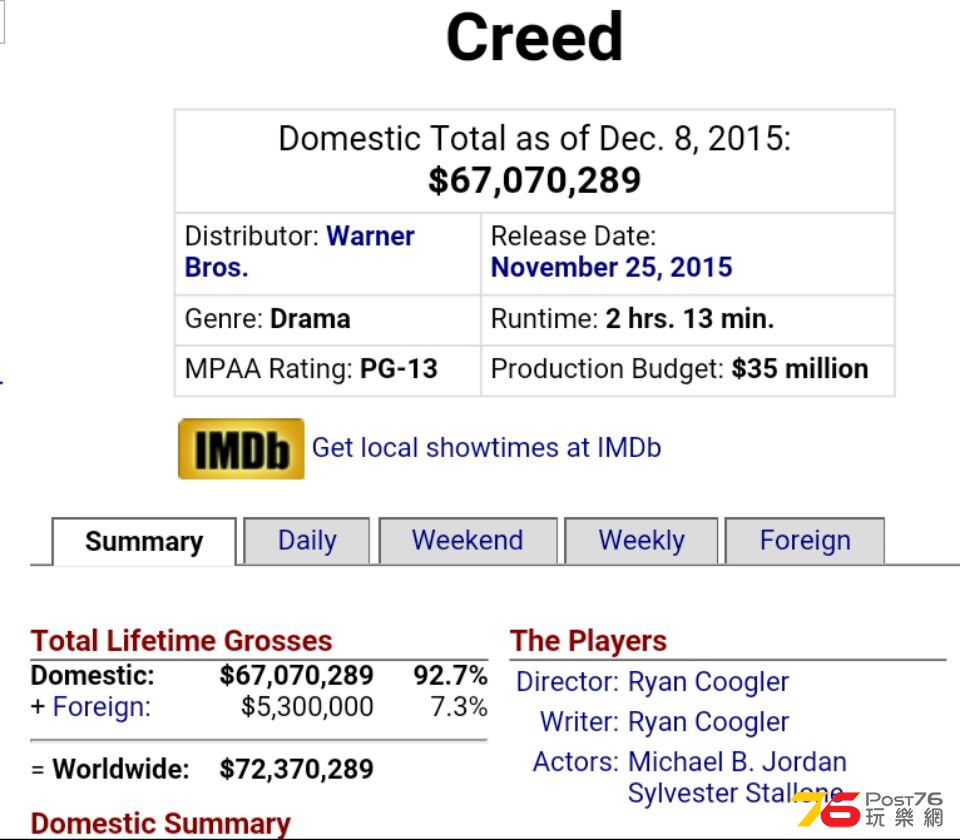Click the Actors label link
The image size is (960, 840).
pyautogui.click(x=576, y=762)
